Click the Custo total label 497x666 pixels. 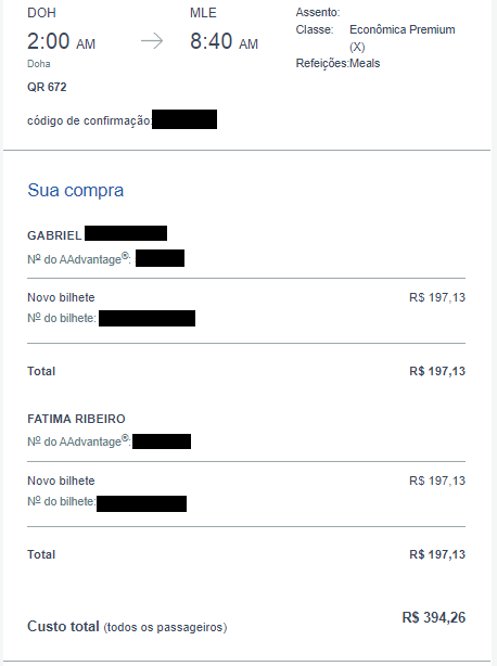[63, 626]
